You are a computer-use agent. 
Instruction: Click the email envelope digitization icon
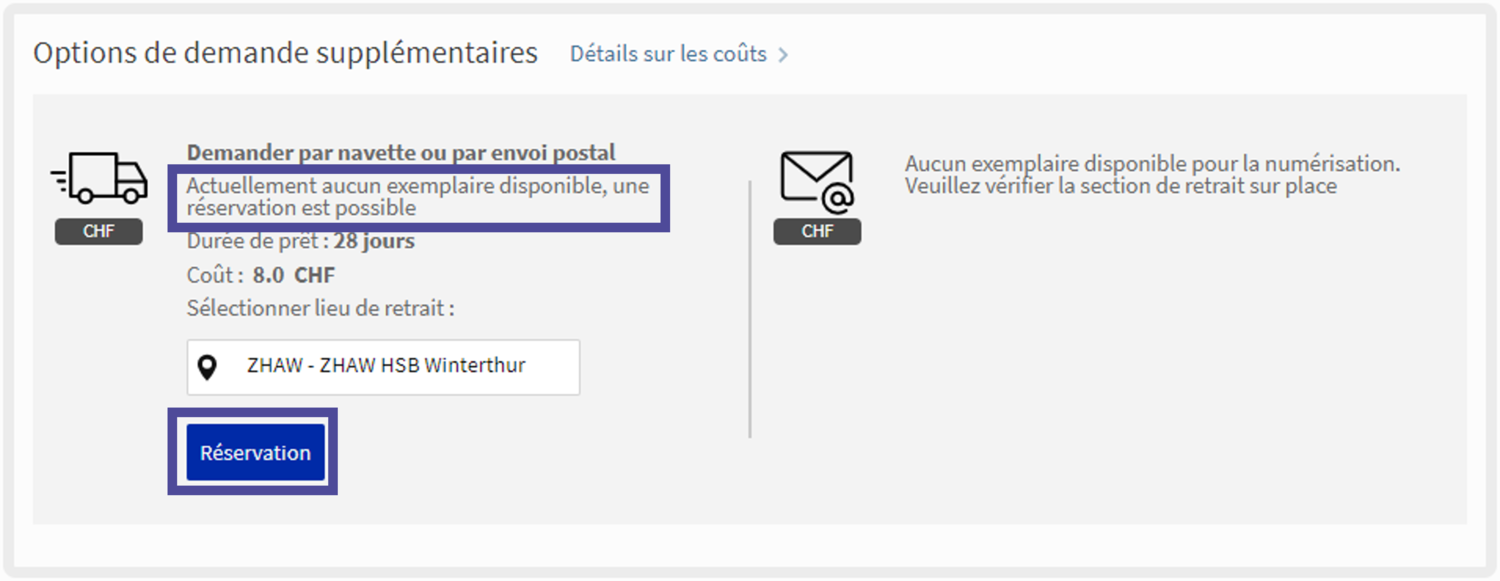pyautogui.click(x=817, y=181)
